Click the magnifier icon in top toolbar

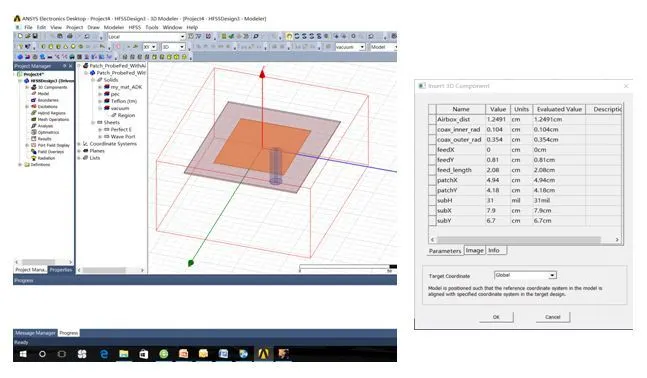tap(256, 36)
